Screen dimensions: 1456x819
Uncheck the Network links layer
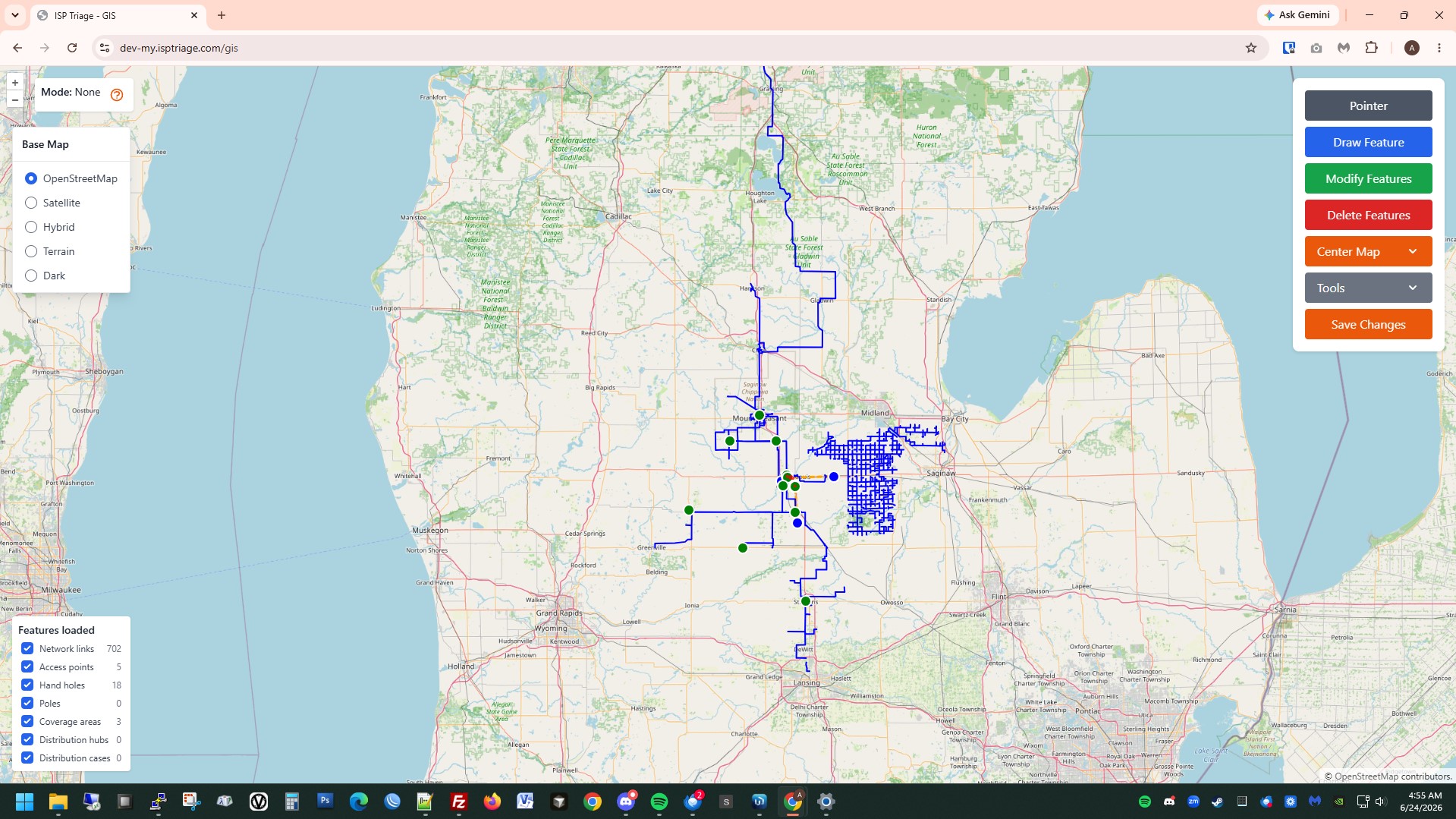[x=27, y=648]
